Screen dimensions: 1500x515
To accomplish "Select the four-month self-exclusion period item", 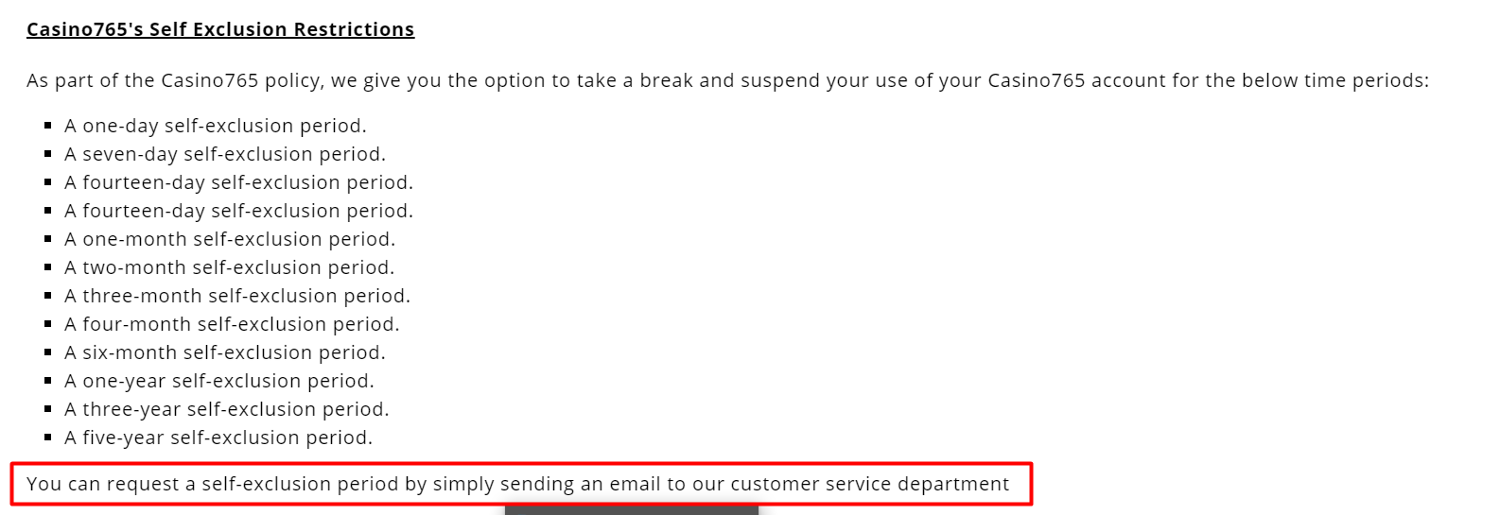I will click(x=232, y=324).
